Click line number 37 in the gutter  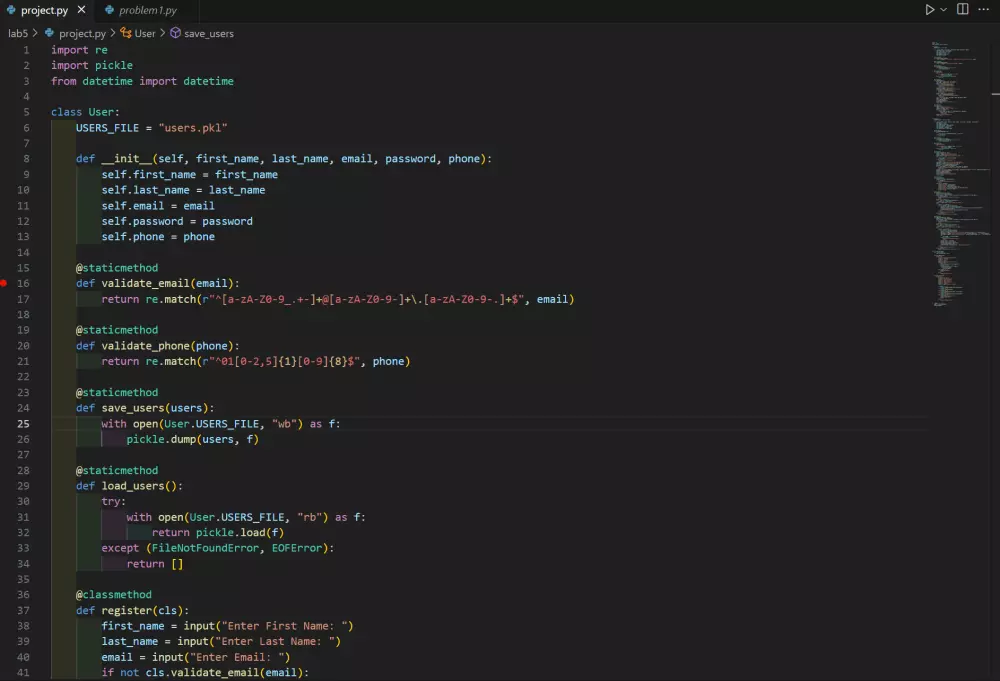(23, 610)
